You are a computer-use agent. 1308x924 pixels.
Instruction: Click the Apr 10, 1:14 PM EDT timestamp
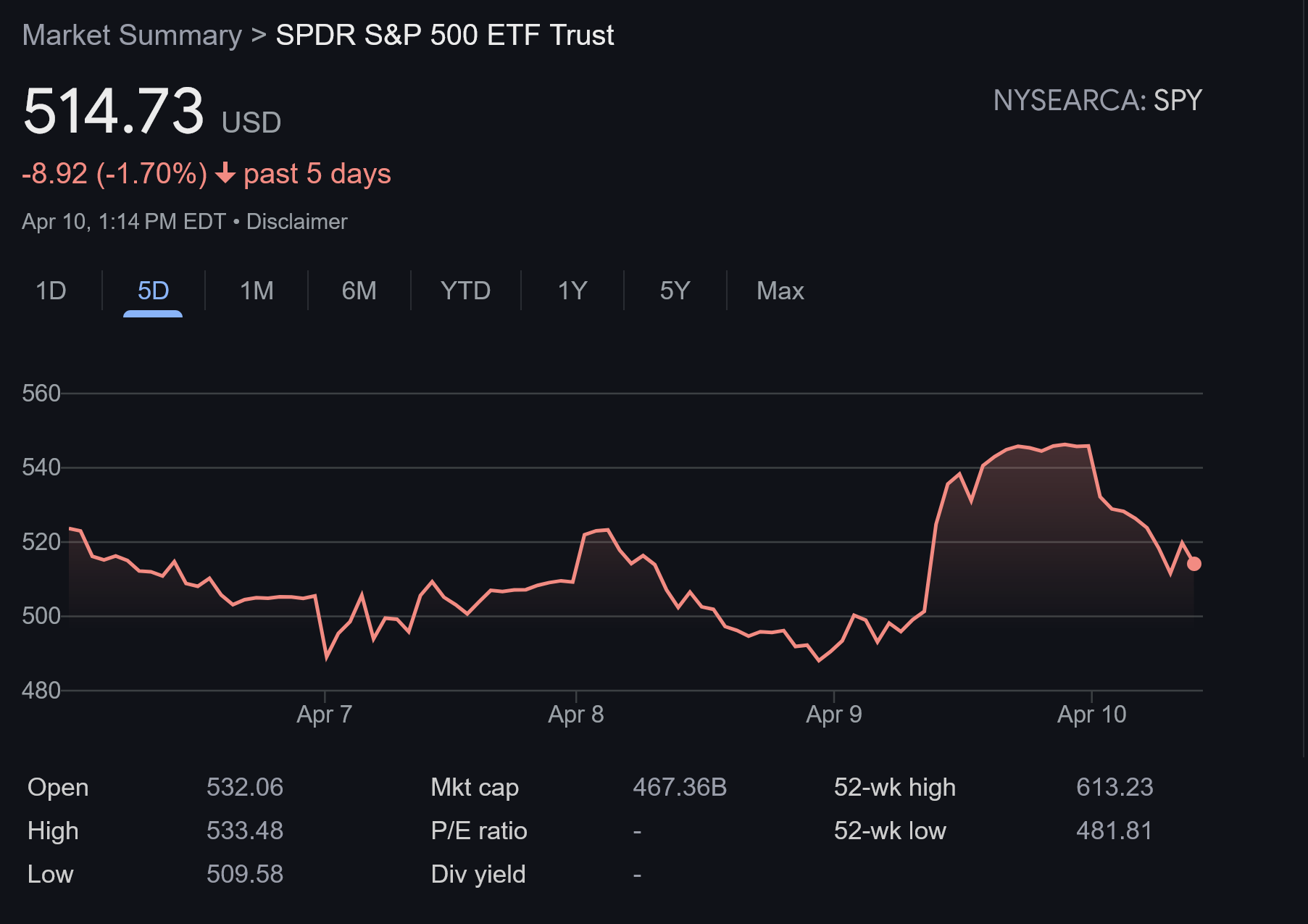pos(124,221)
